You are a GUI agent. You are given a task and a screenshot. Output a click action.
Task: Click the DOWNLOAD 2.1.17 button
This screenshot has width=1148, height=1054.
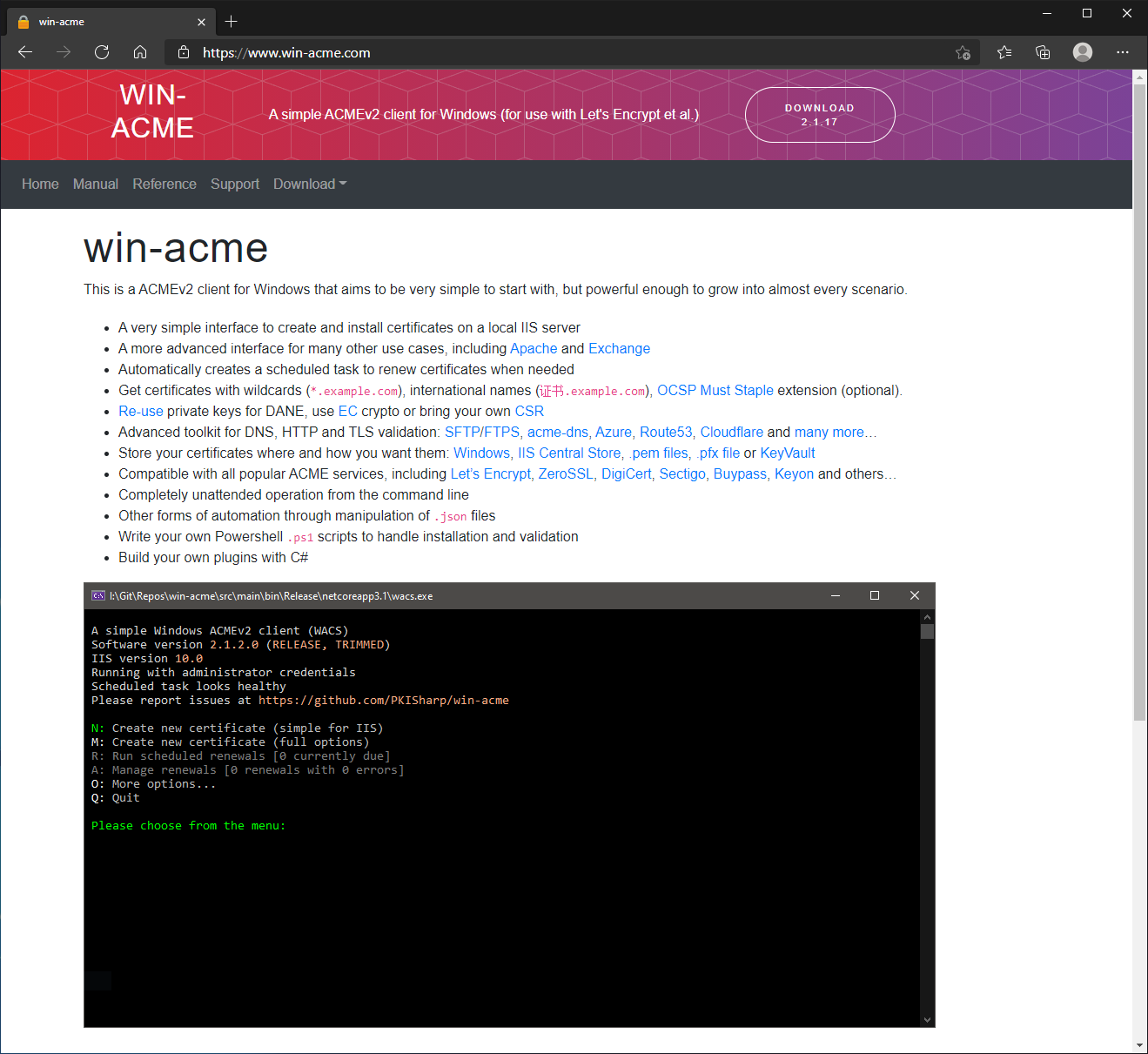[820, 115]
